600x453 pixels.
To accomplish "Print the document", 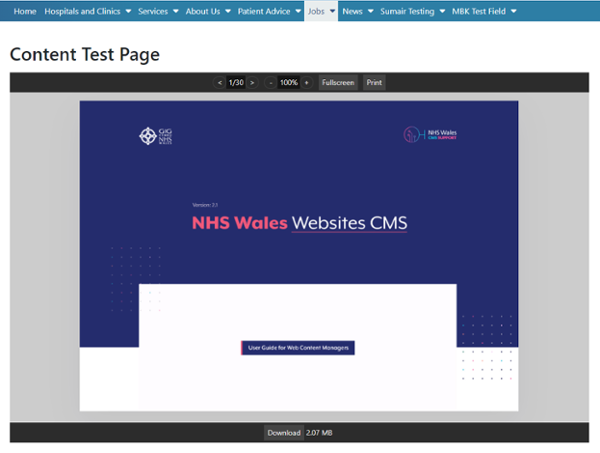I will tap(374, 83).
